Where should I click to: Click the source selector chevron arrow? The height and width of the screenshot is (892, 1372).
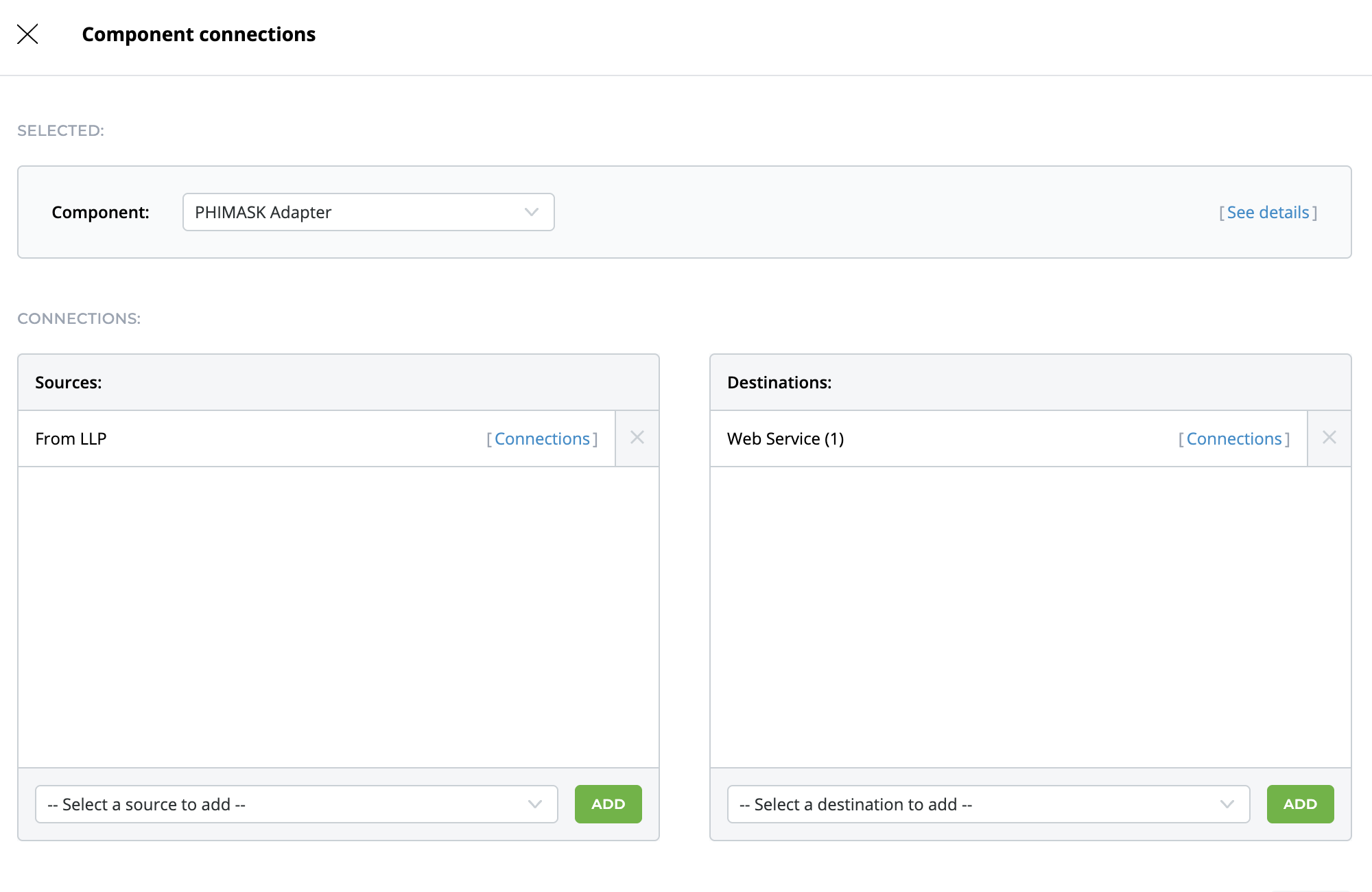pyautogui.click(x=535, y=804)
